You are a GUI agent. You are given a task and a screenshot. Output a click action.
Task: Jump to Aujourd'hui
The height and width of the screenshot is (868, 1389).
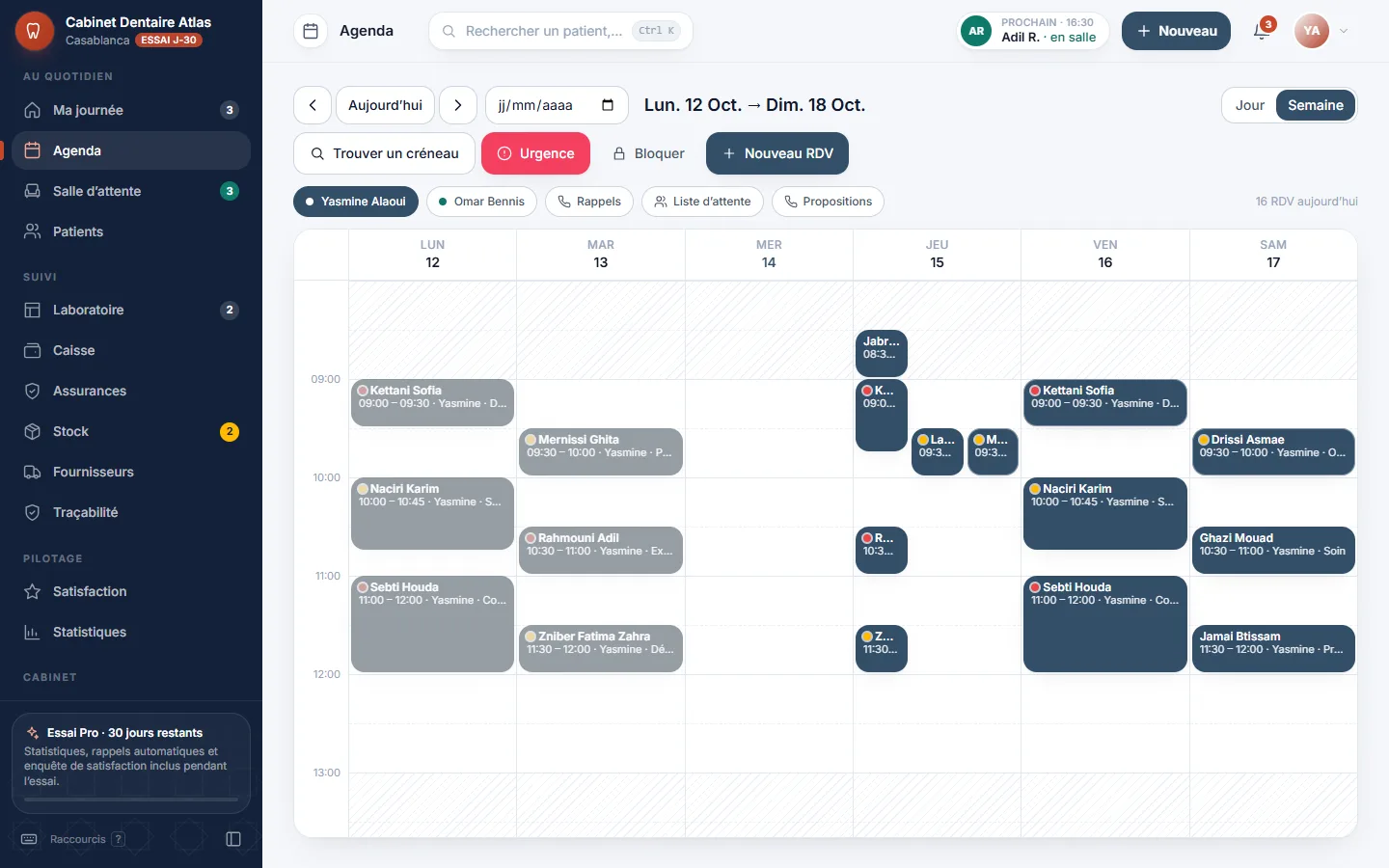[385, 105]
